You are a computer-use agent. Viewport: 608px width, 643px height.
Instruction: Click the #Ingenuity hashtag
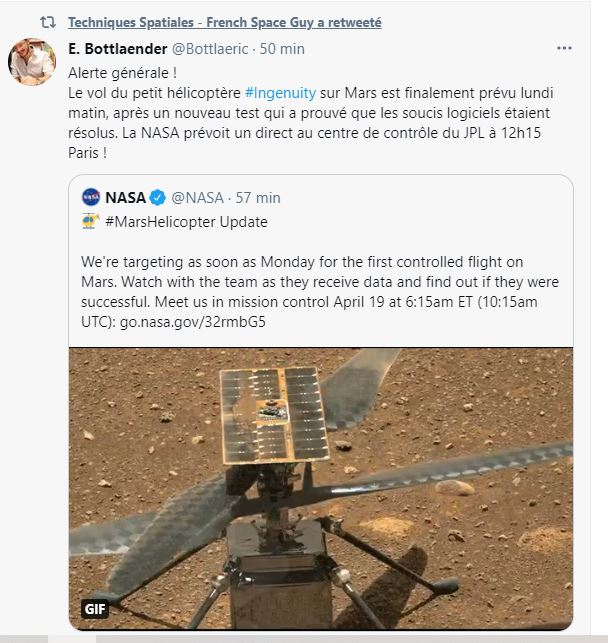[x=280, y=93]
